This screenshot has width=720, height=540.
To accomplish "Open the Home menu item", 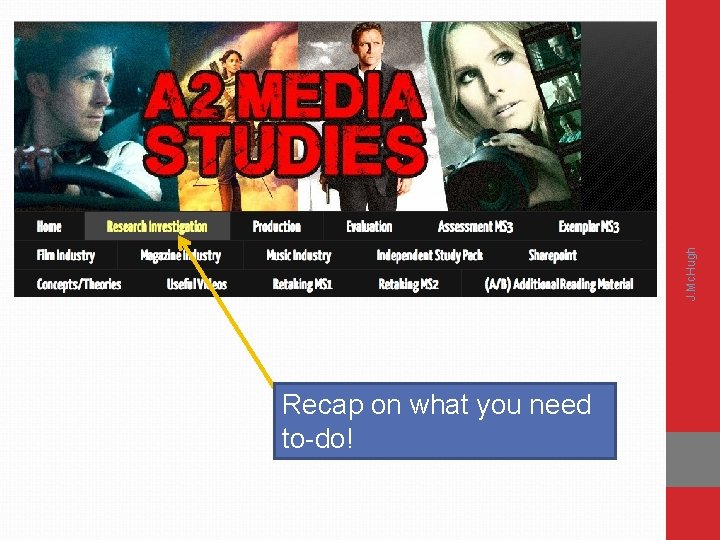I will point(49,226).
